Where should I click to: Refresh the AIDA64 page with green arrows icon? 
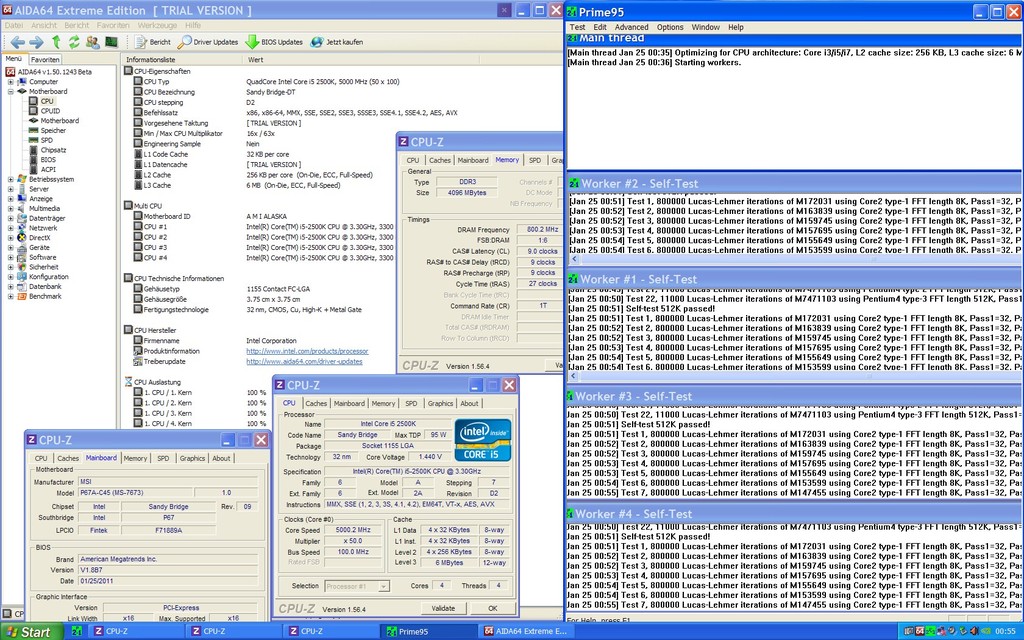(x=74, y=42)
